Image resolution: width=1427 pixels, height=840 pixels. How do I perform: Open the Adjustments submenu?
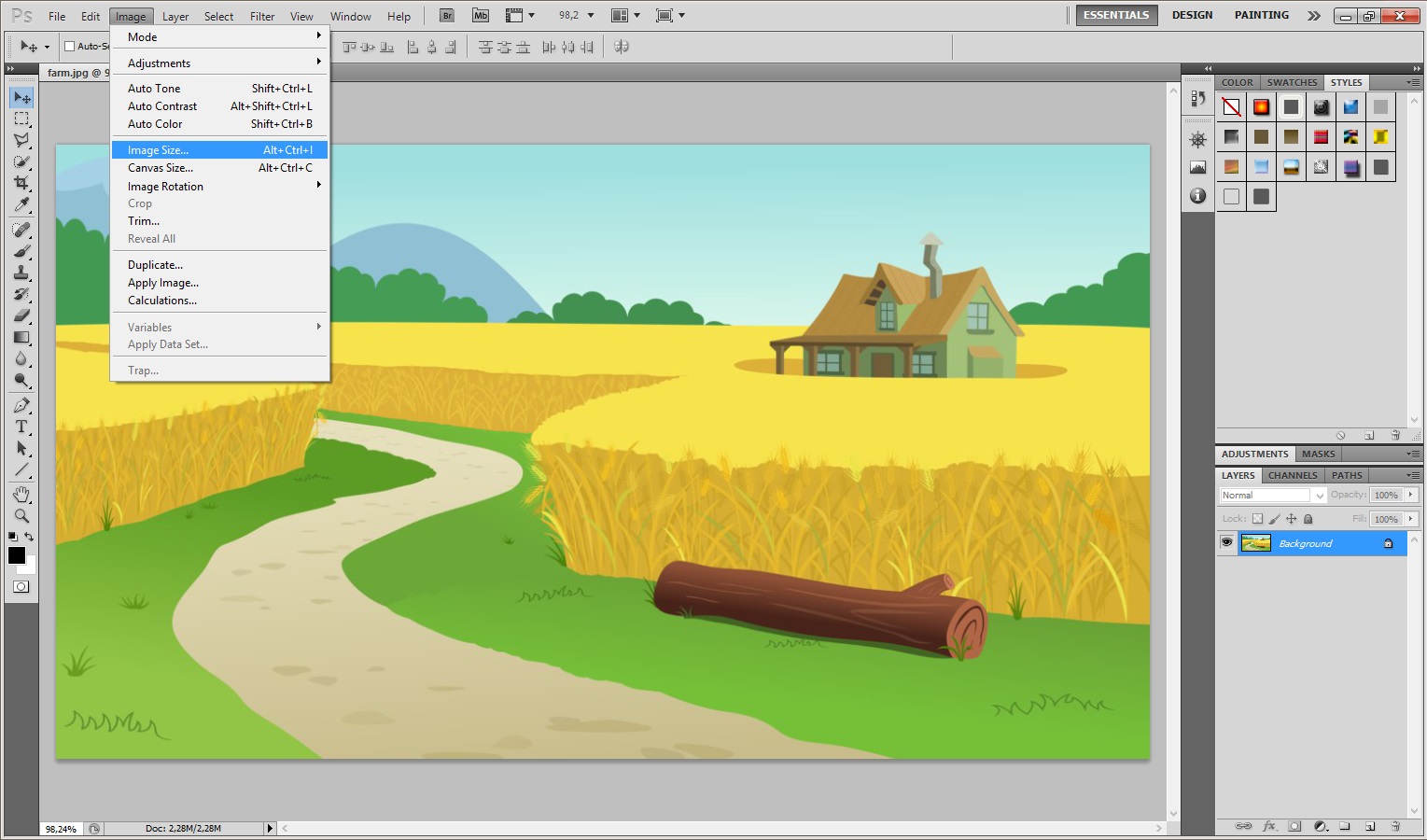coord(220,63)
